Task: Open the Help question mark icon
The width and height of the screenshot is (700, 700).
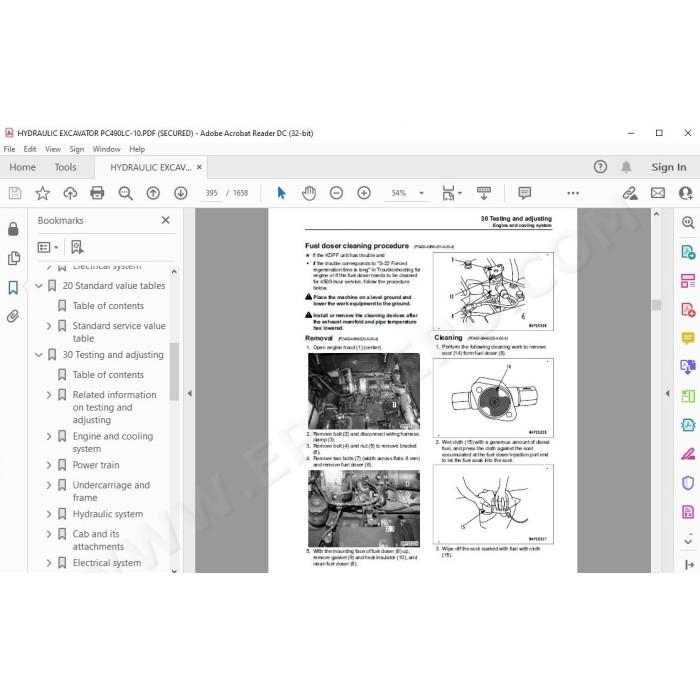Action: pyautogui.click(x=600, y=167)
